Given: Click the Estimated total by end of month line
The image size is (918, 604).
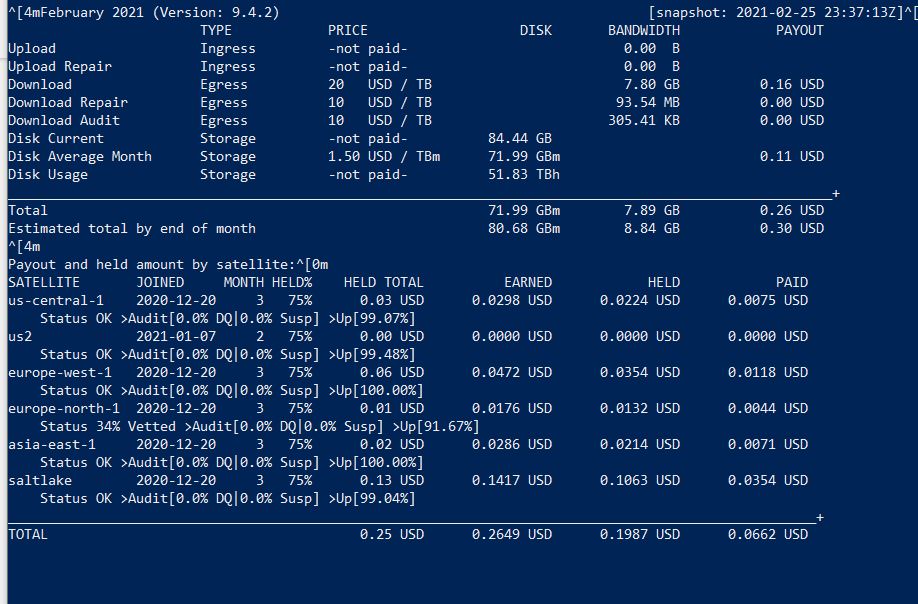Looking at the screenshot, I should click(132, 229).
